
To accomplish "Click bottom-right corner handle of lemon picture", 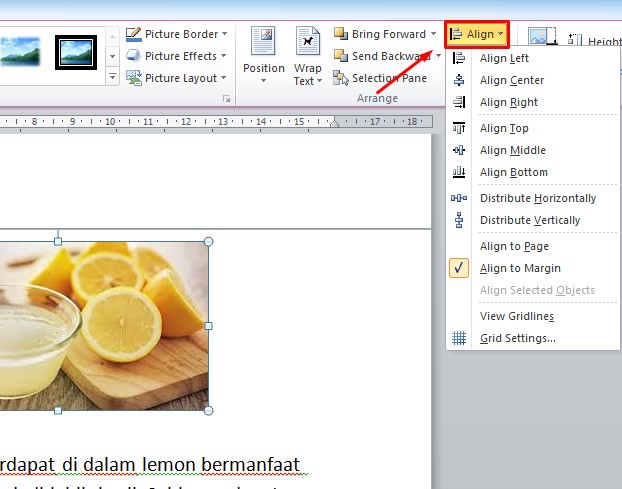I will click(x=209, y=410).
